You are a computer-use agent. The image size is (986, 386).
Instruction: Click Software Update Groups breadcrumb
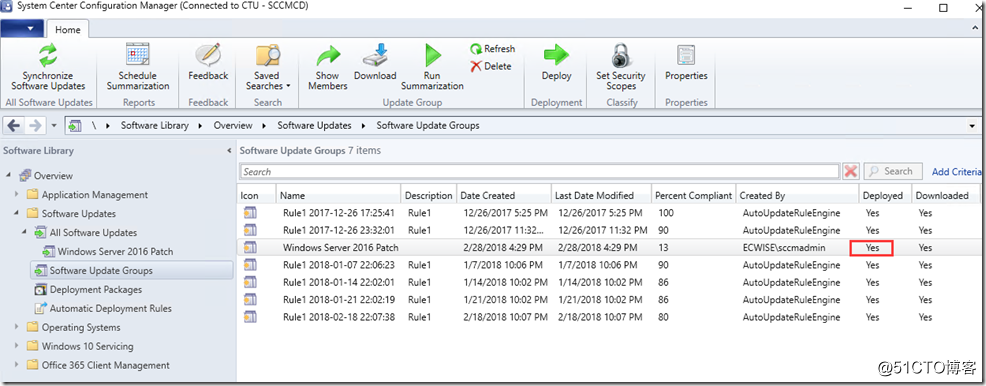(x=428, y=125)
